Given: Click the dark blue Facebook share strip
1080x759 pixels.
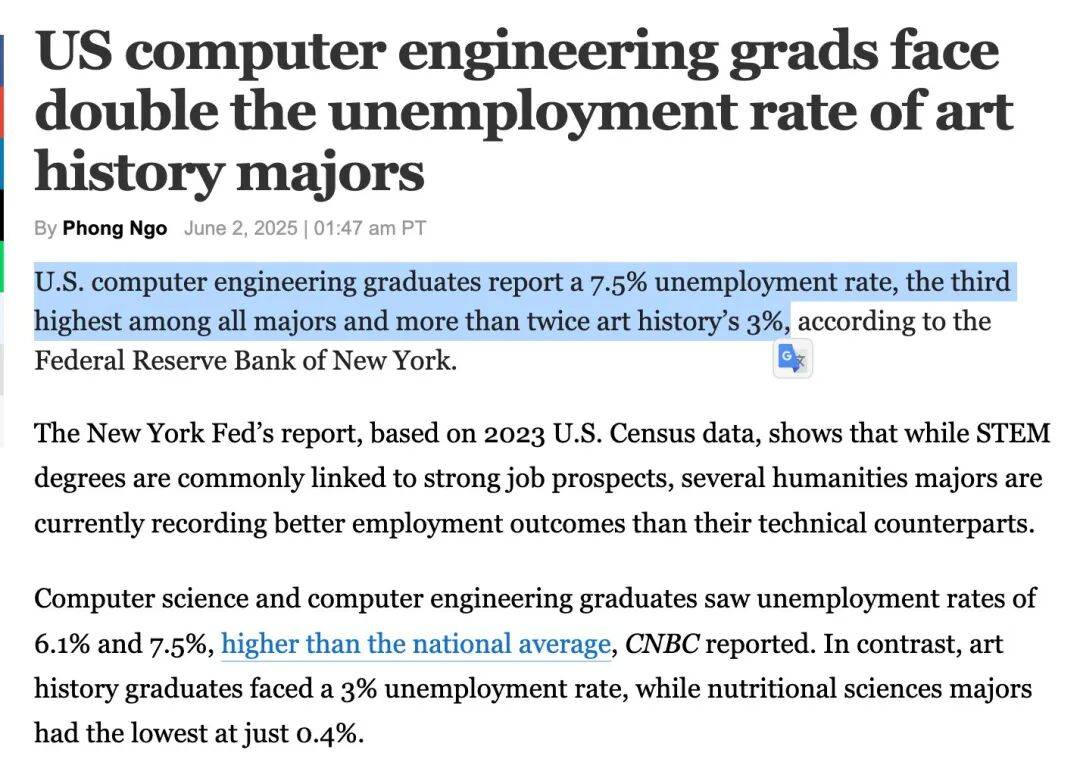Looking at the screenshot, I should [2, 58].
